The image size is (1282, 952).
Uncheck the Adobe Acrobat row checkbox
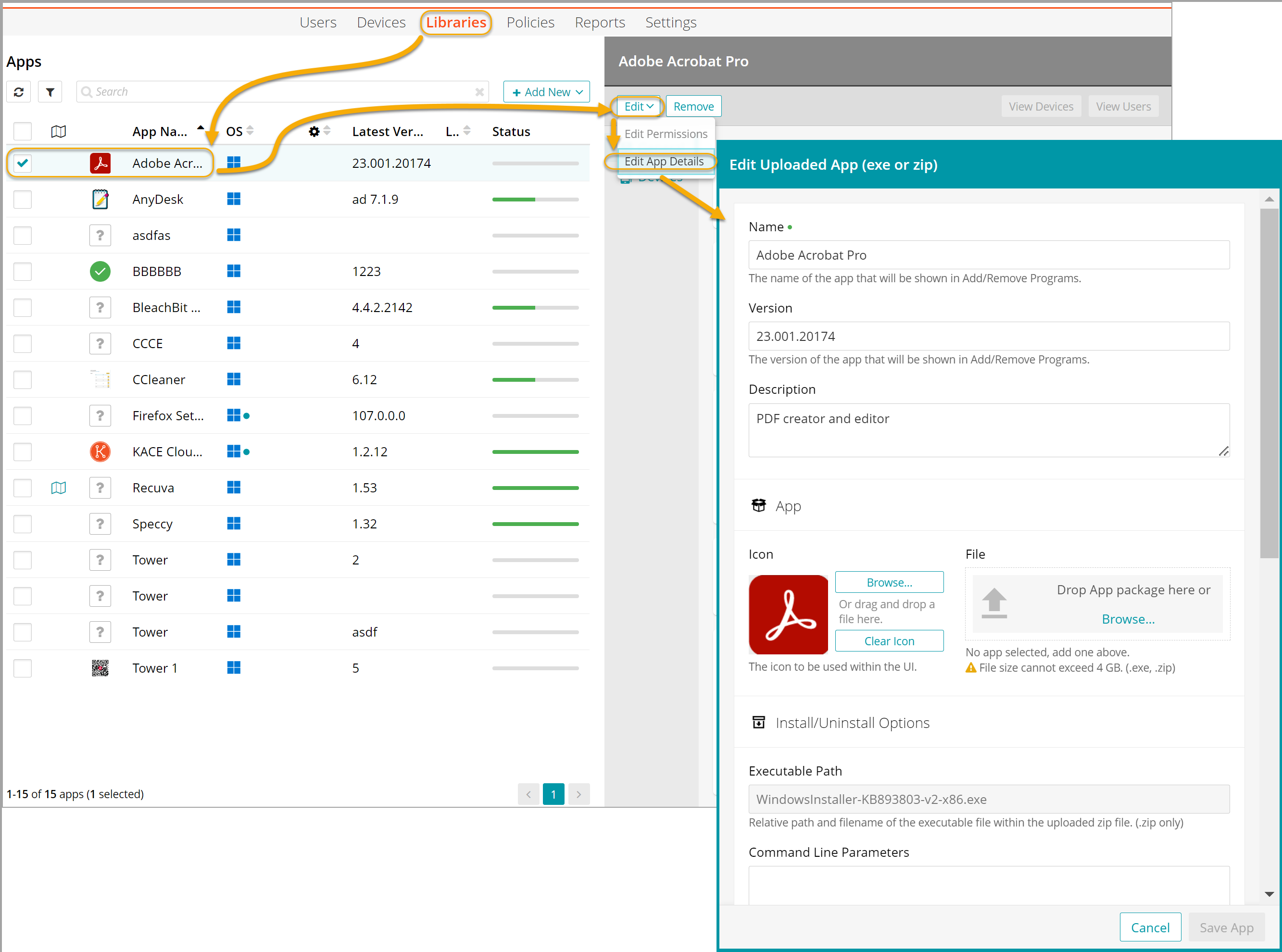[23, 163]
